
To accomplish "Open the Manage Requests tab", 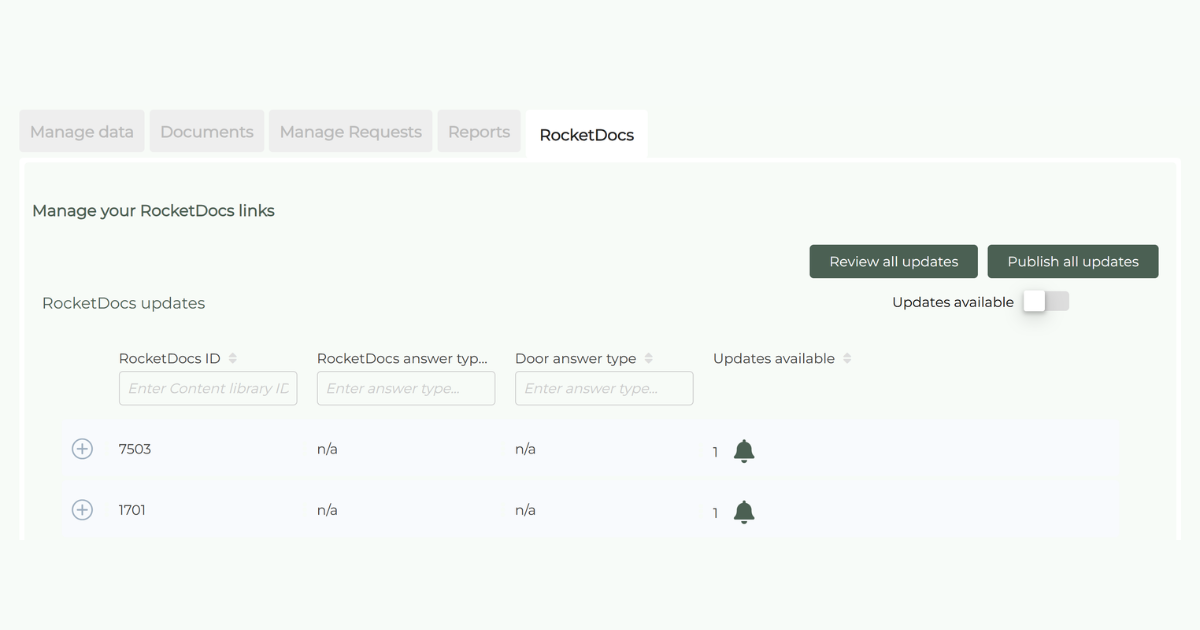I will 351,132.
